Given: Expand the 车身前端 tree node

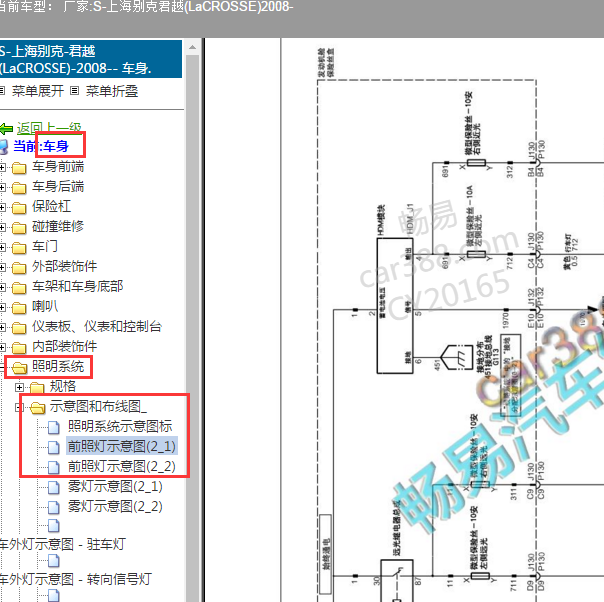Looking at the screenshot, I should [2, 167].
